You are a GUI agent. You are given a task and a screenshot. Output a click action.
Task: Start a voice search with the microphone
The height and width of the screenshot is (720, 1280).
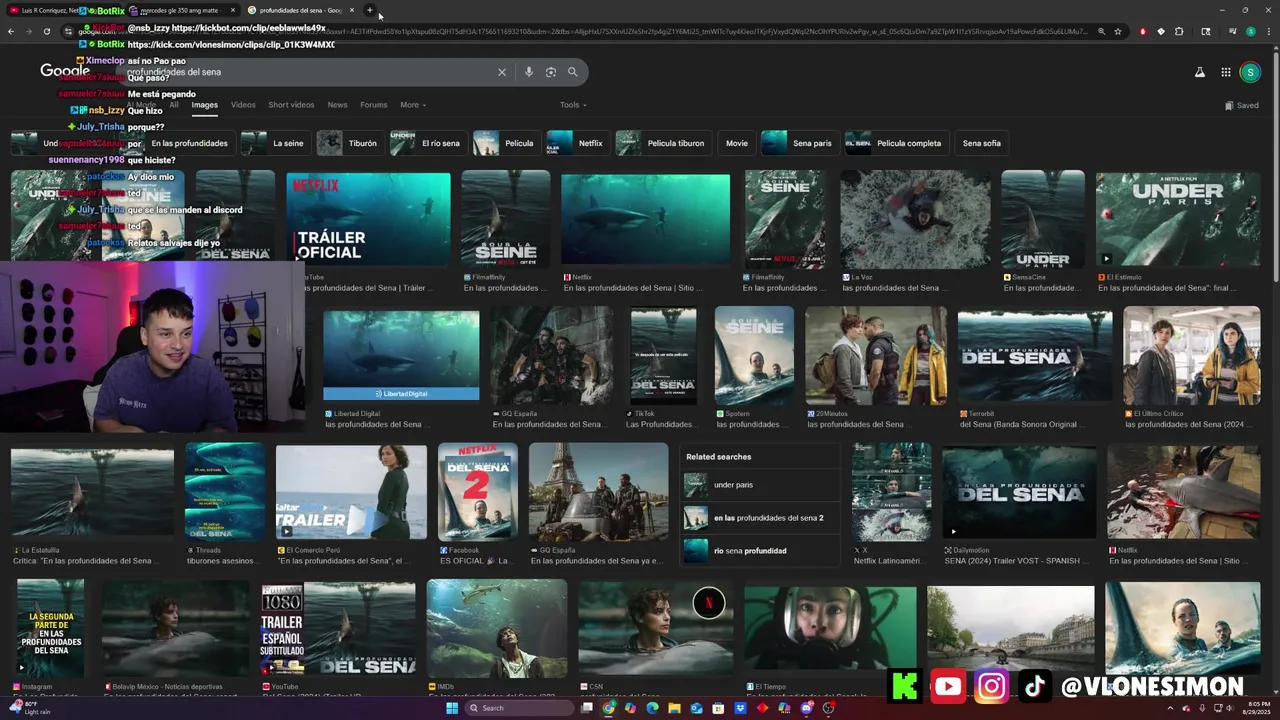(x=529, y=72)
